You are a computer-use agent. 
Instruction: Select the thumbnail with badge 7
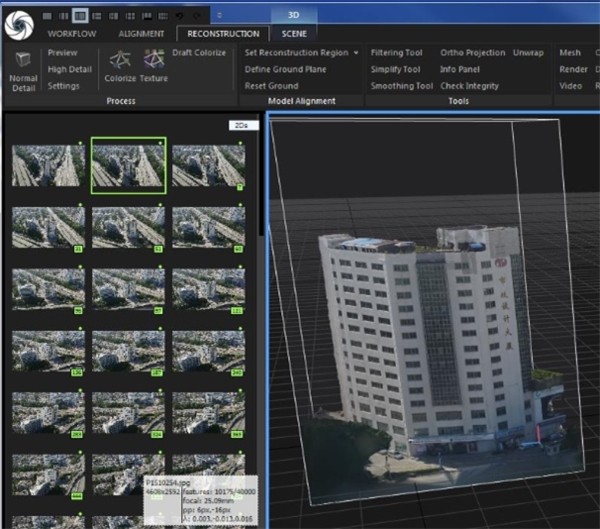point(209,165)
